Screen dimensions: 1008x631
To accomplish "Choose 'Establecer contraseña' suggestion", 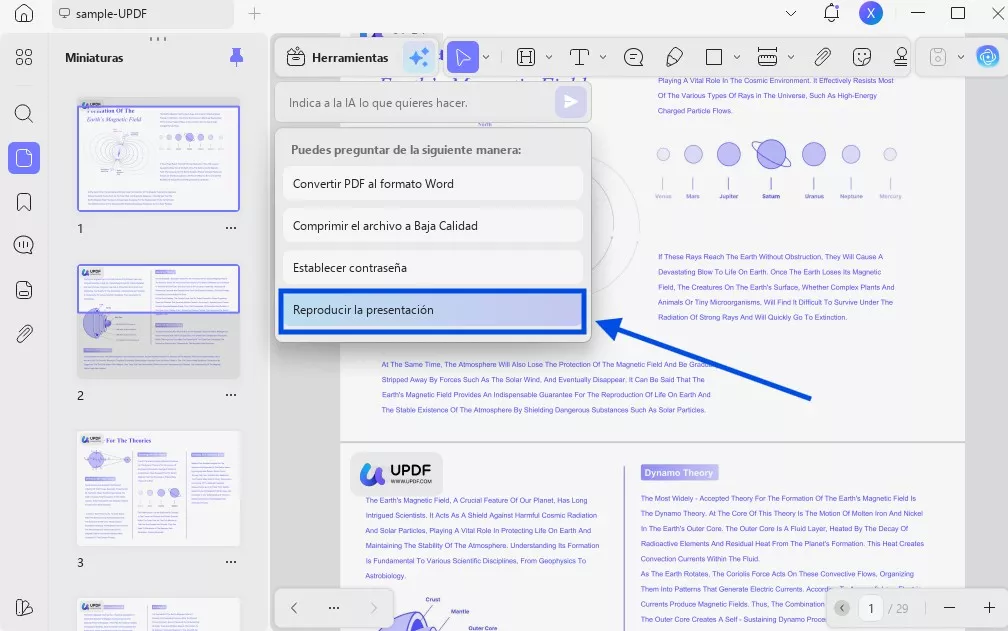I will point(433,268).
